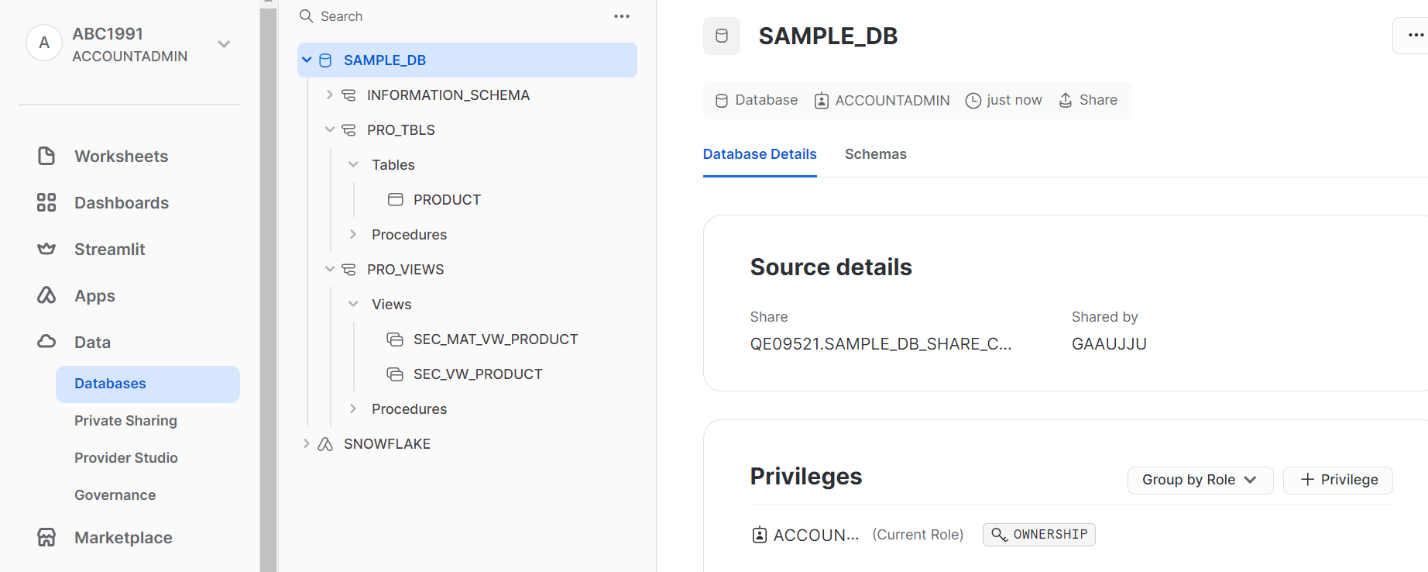Open the Marketplace store icon
Image resolution: width=1428 pixels, height=572 pixels.
pyautogui.click(x=46, y=538)
